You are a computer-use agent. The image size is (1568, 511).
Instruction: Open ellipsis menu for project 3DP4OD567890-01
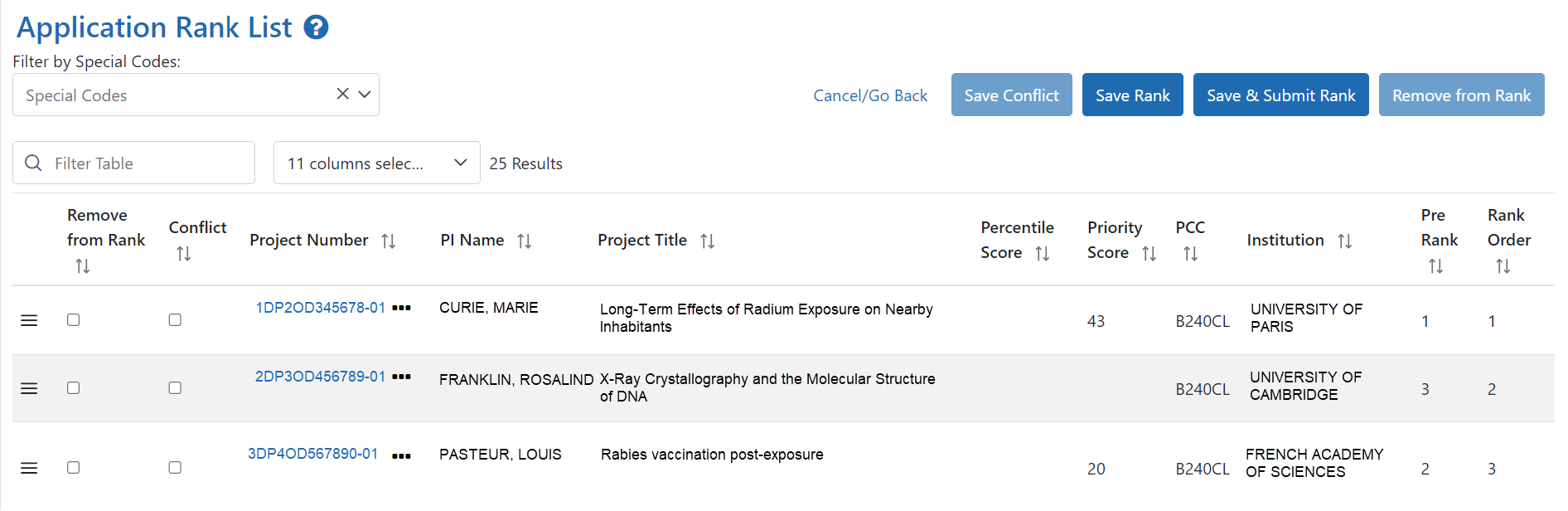tap(401, 456)
